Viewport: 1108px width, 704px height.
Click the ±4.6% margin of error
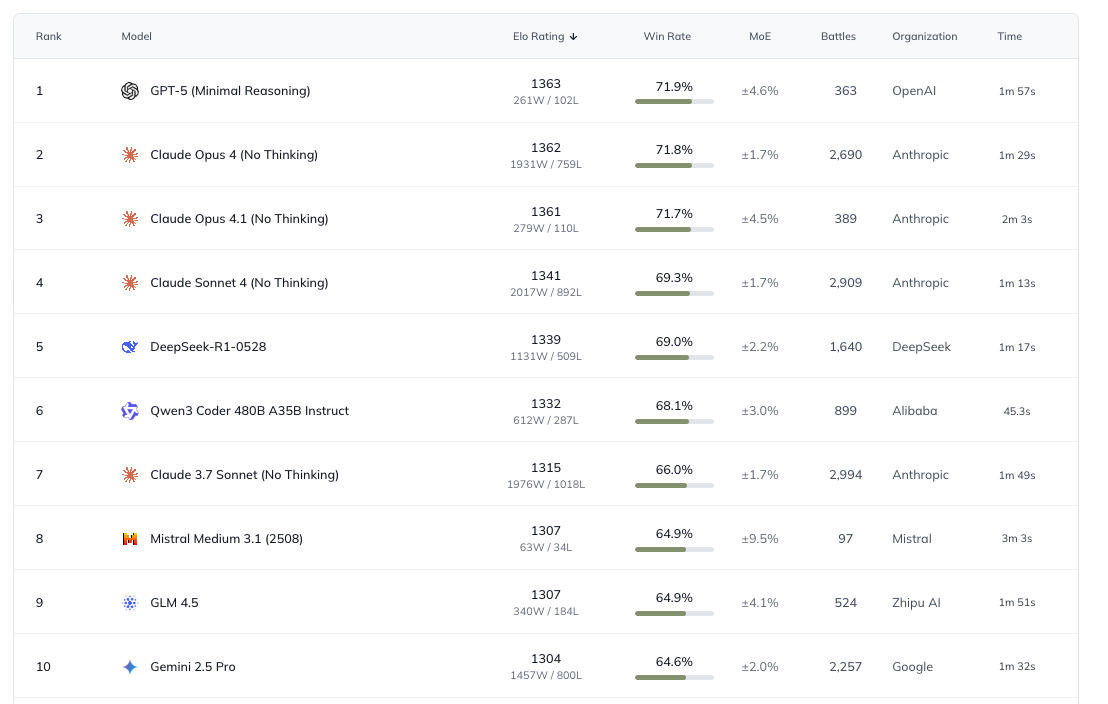pos(760,91)
